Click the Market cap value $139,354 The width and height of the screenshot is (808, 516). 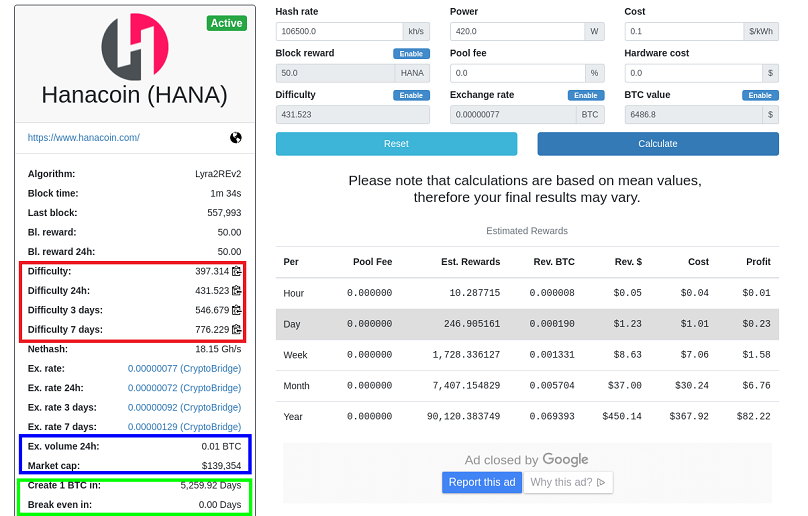pos(221,465)
